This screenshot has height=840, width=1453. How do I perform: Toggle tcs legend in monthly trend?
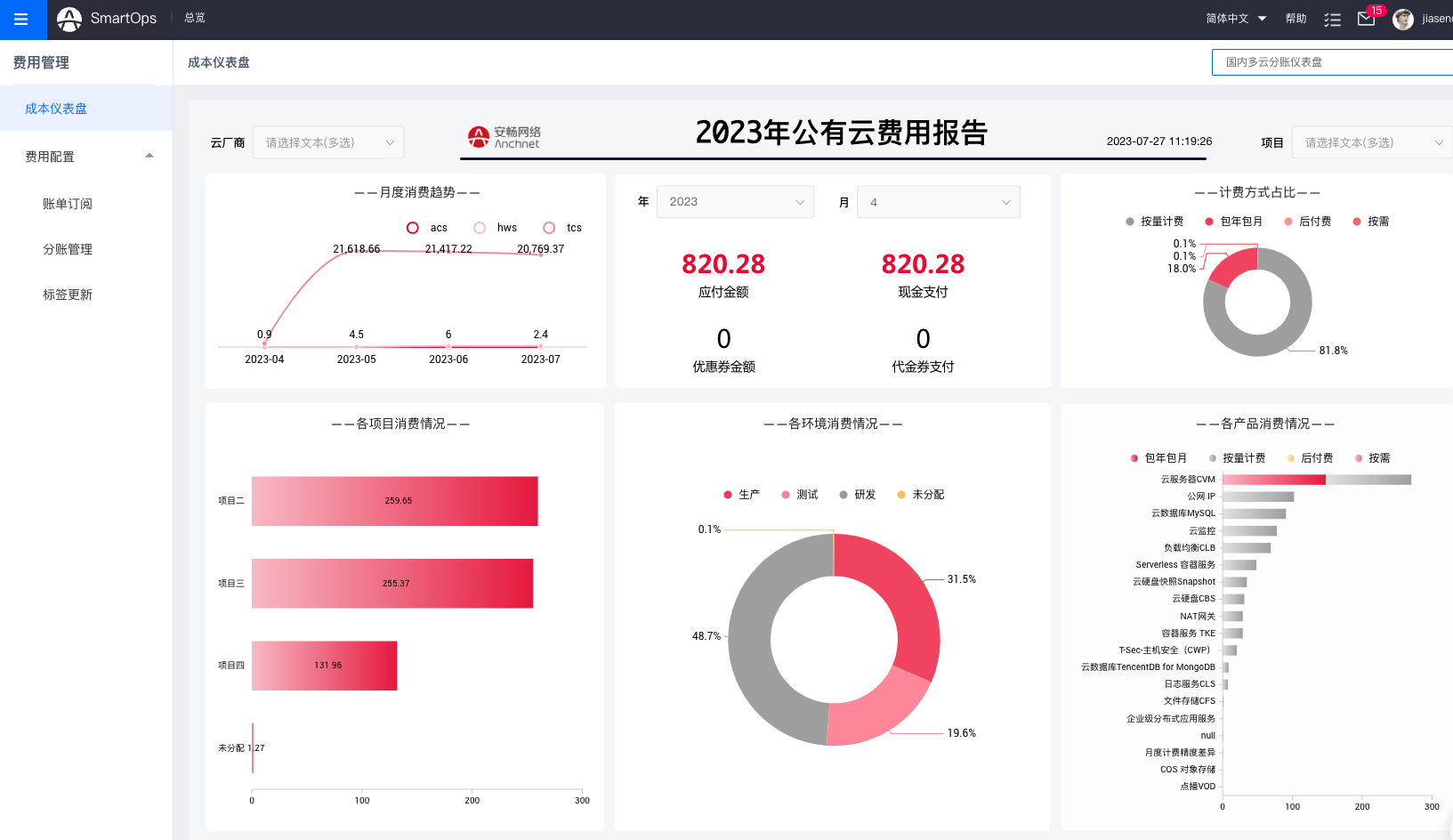(x=562, y=228)
